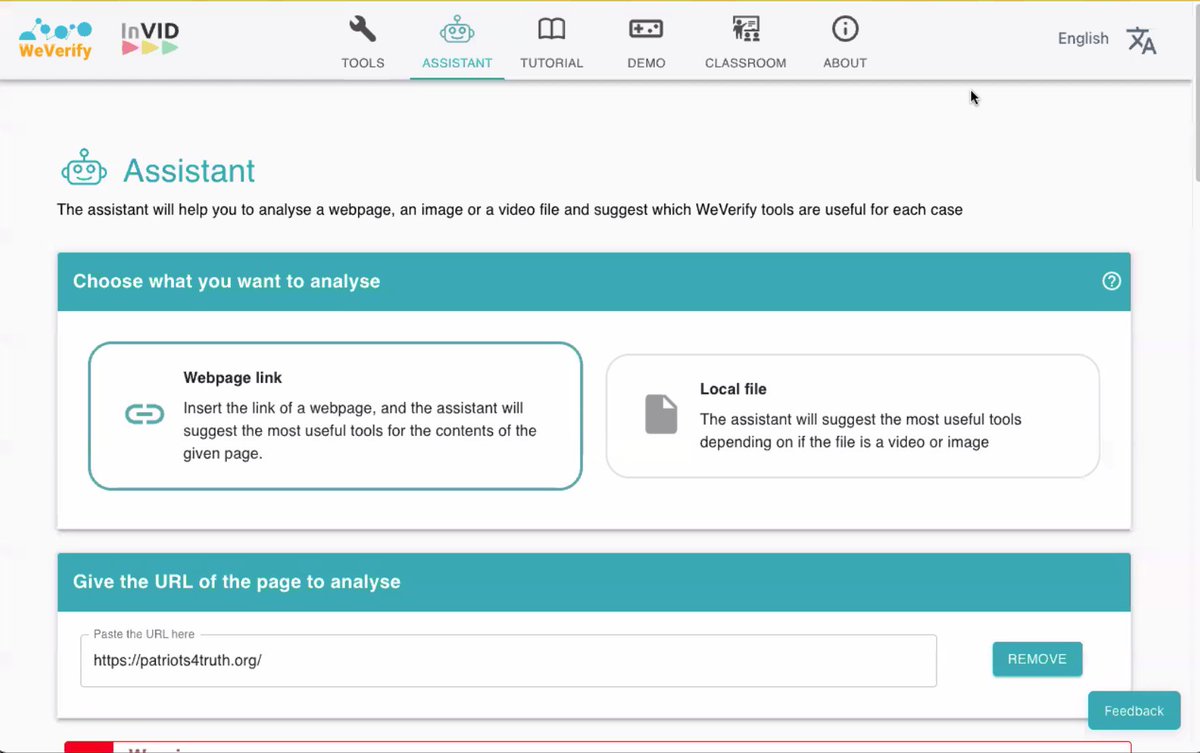Open the TOOLS tab
The width and height of the screenshot is (1200, 753).
coord(362,41)
